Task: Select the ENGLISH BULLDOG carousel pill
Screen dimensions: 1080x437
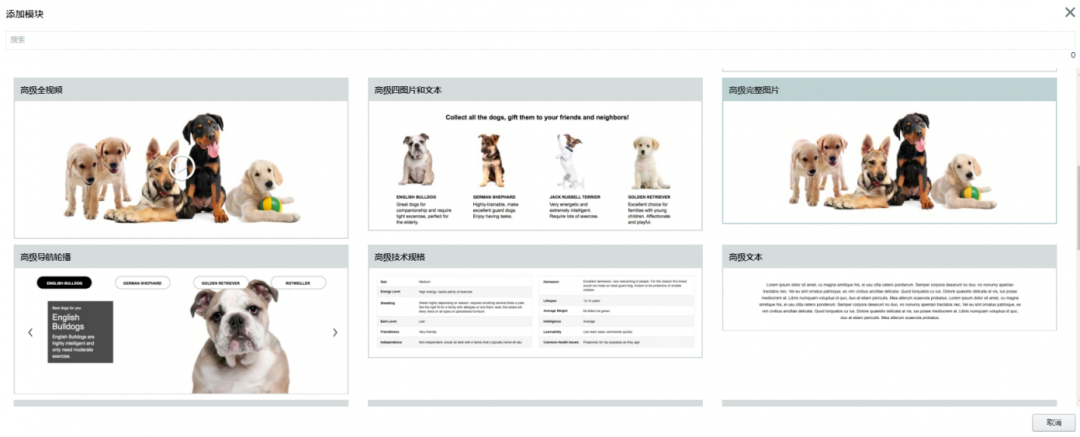Action: [x=64, y=283]
